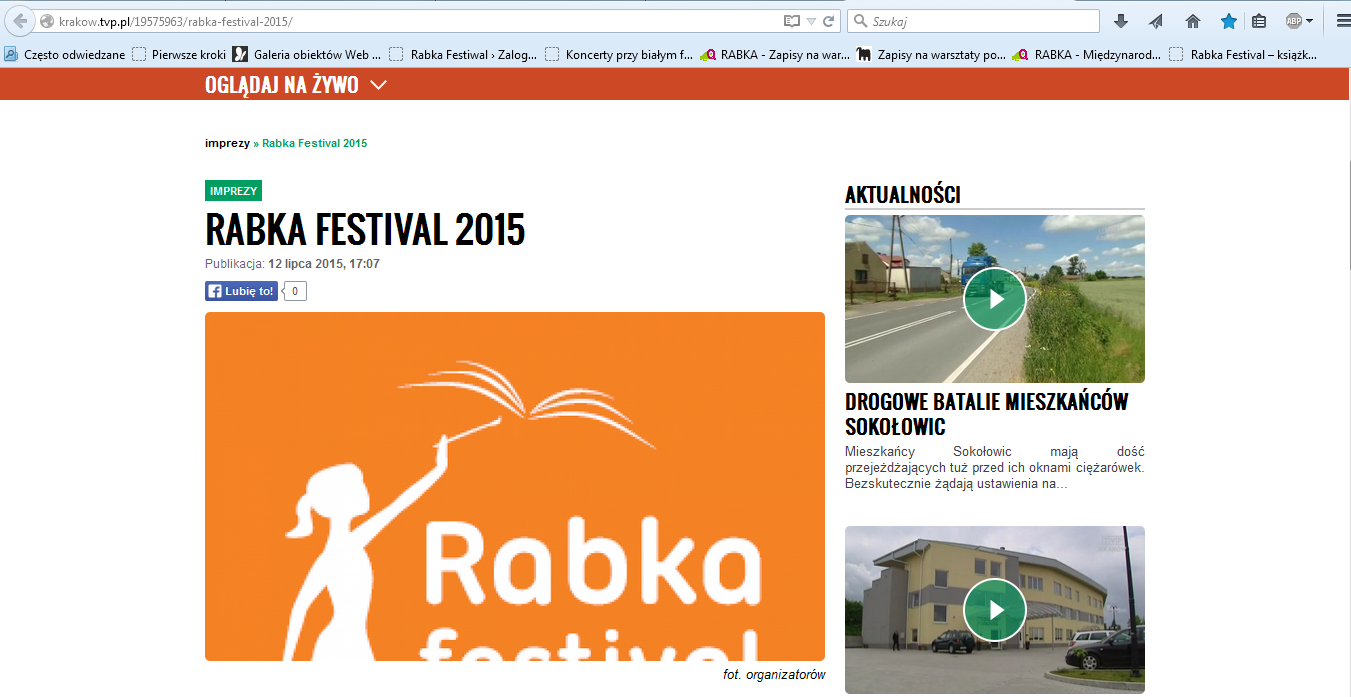1351x697 pixels.
Task: Expand the Oglądaj na żywo chevron
Action: coord(378,85)
